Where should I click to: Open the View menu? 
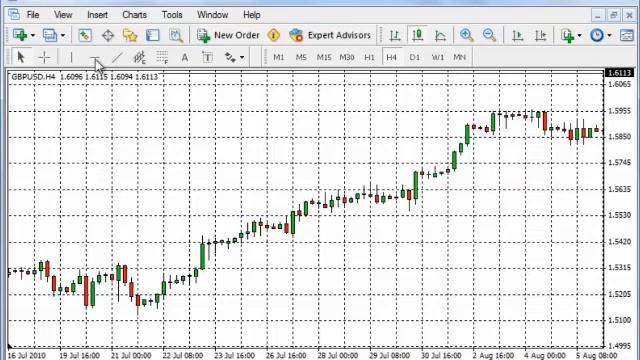pyautogui.click(x=63, y=15)
